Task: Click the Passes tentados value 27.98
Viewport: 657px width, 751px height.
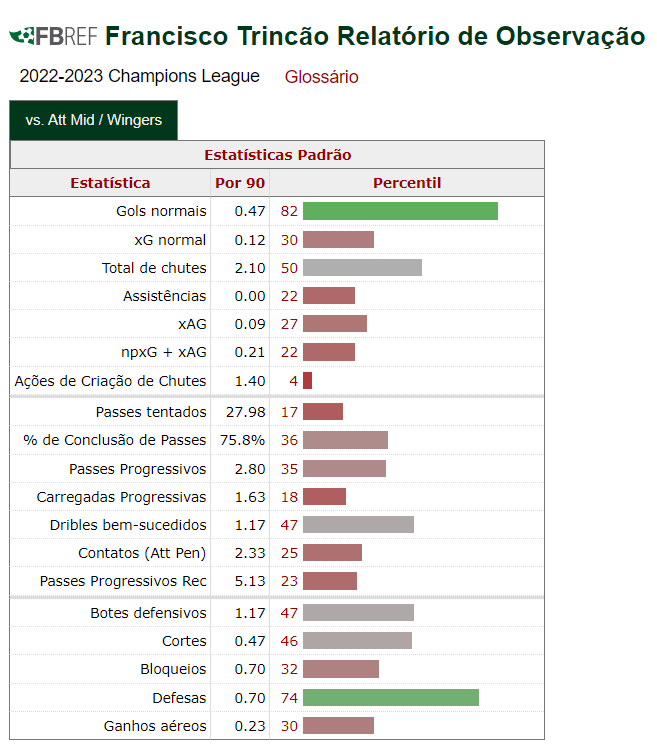Action: (240, 412)
